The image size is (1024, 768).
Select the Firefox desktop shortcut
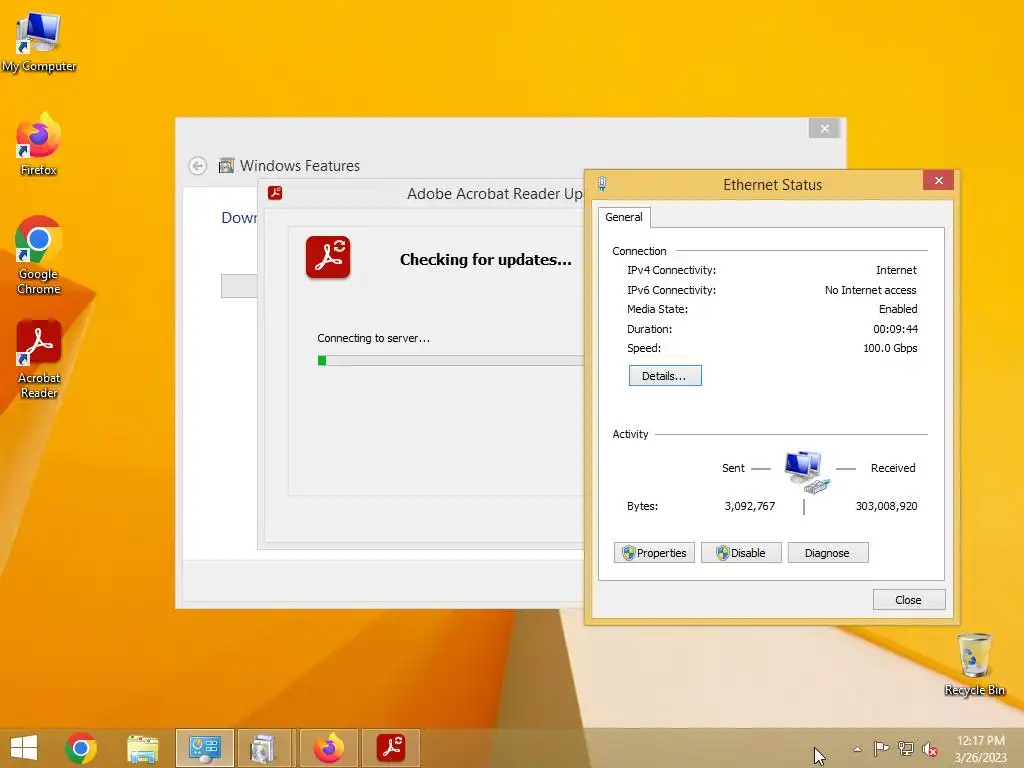pyautogui.click(x=39, y=145)
